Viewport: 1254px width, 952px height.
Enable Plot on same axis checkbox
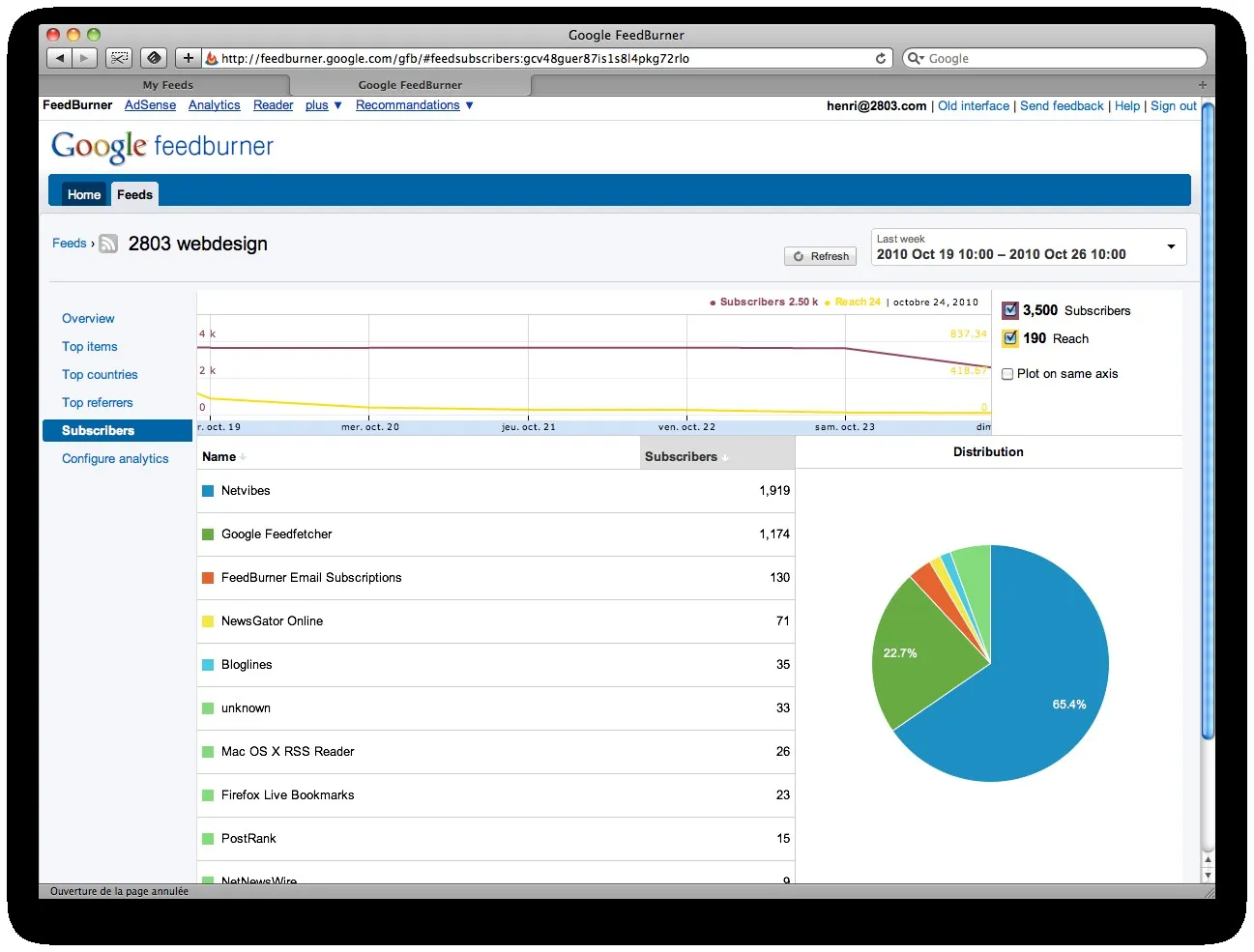coord(1007,374)
